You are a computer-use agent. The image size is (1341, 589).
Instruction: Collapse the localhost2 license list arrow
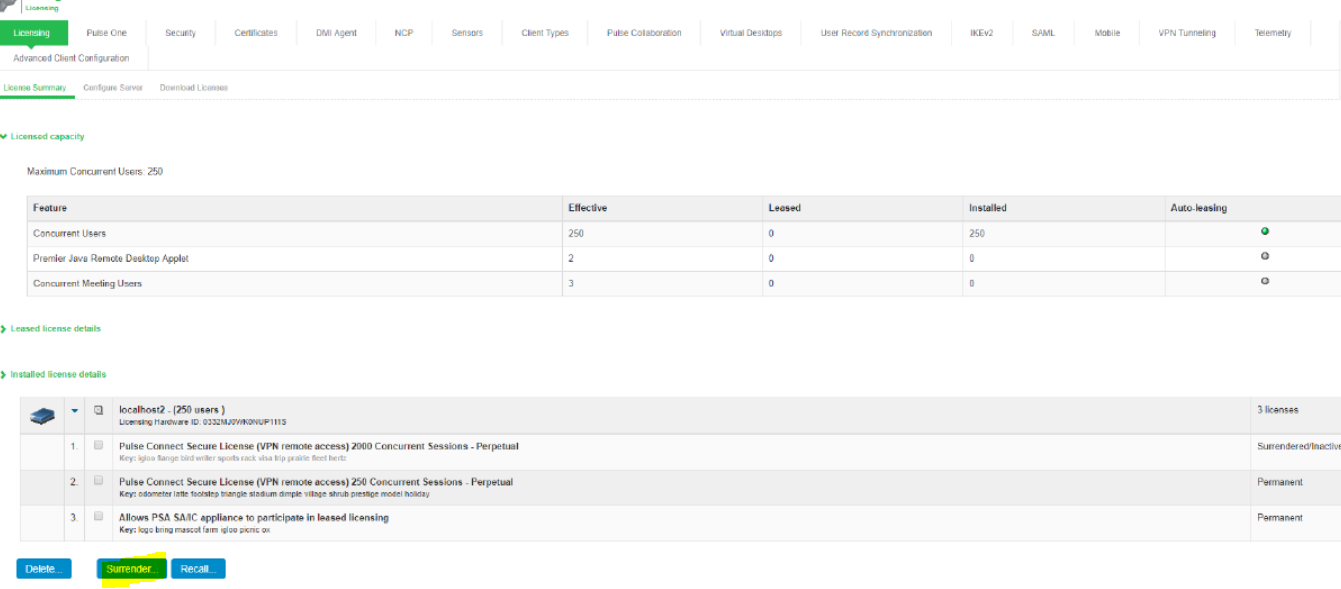coord(74,410)
